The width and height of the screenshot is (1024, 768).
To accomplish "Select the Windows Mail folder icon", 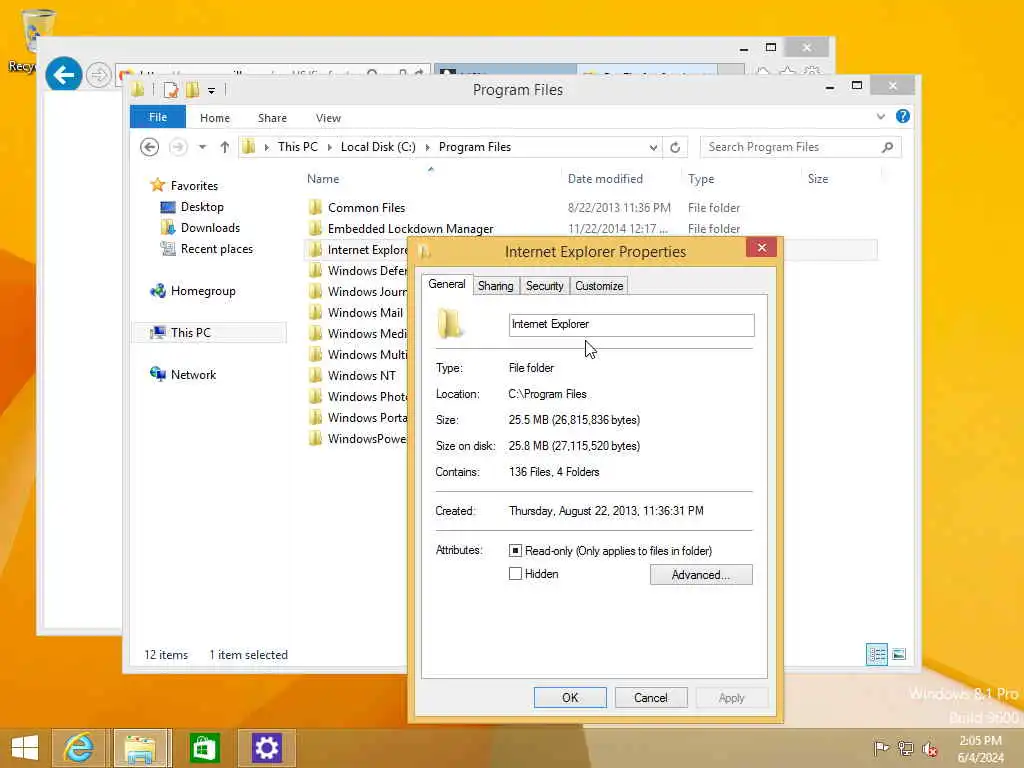I will pyautogui.click(x=315, y=313).
